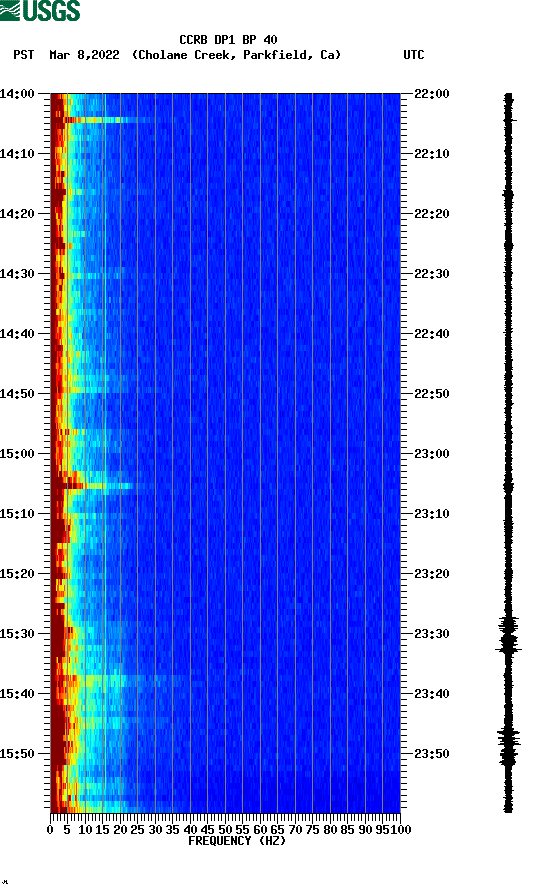The width and height of the screenshot is (552, 893).
Task: Click the '15:30' PST time label
Action: [17, 634]
